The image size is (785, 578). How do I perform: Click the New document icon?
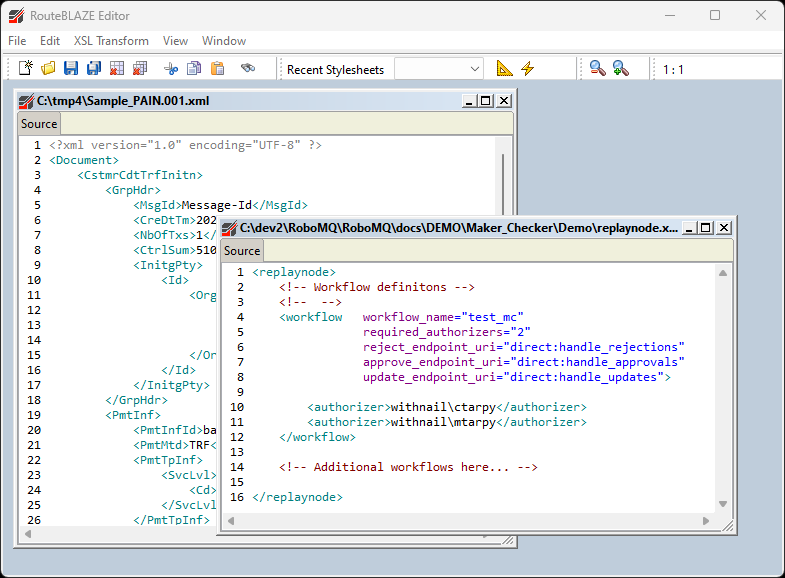(x=26, y=68)
